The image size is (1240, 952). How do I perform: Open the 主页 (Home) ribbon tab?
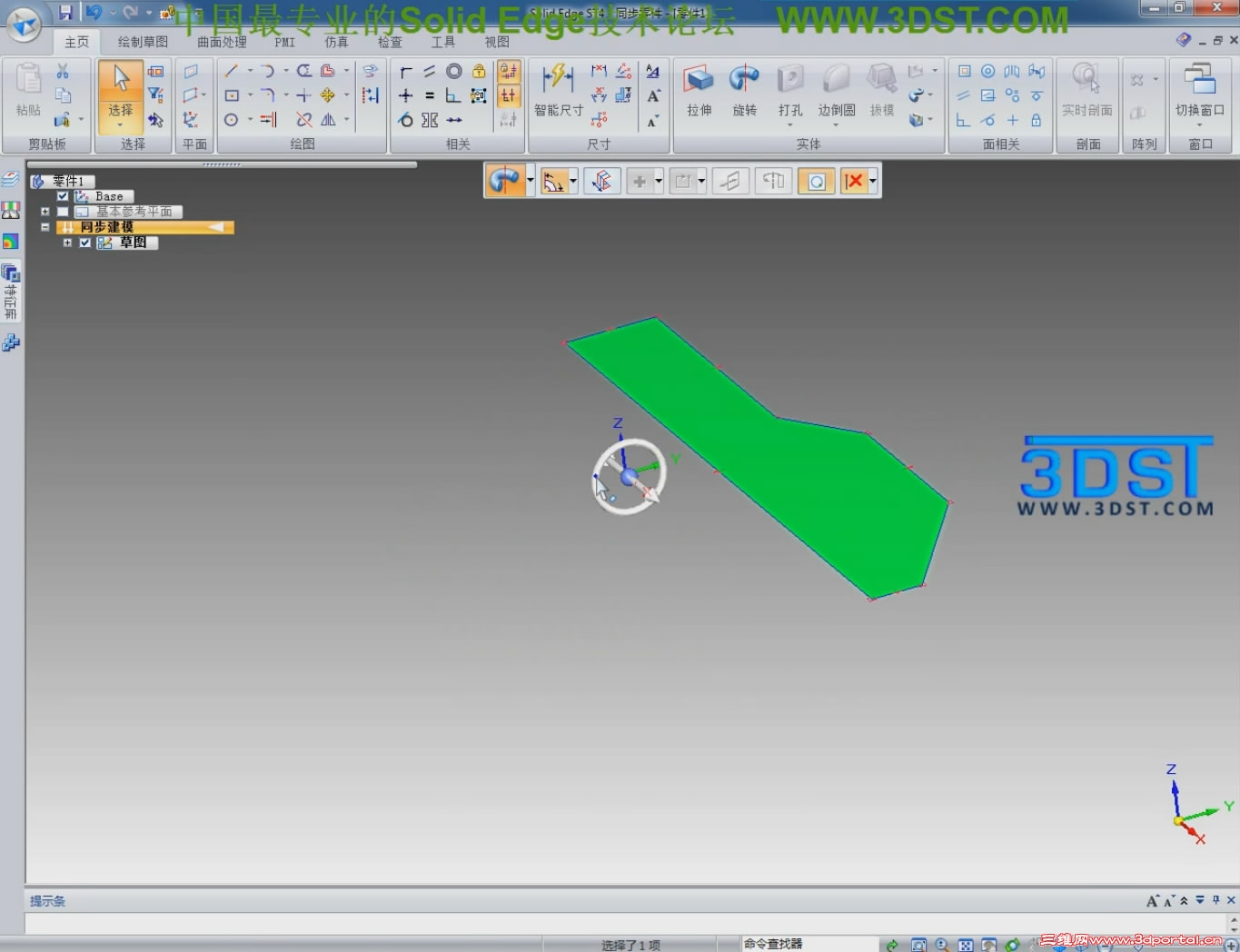(x=76, y=42)
